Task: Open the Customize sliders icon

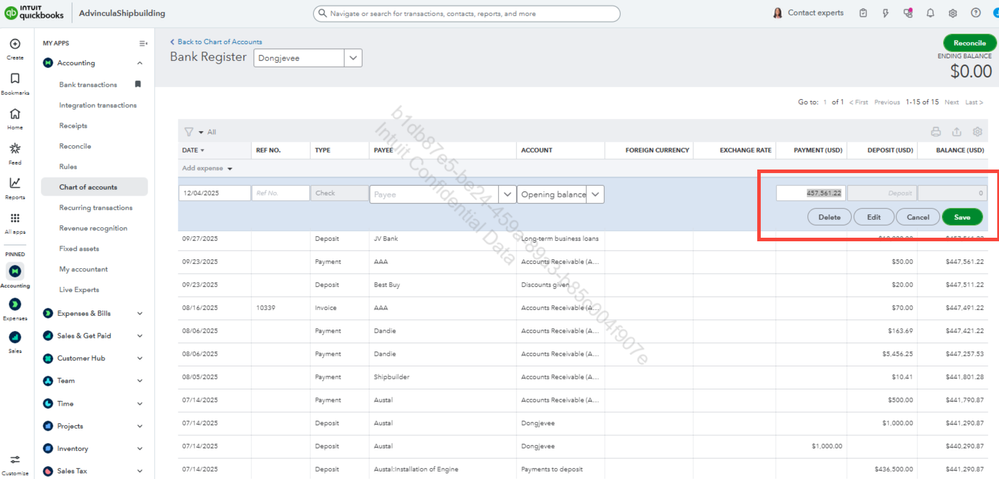Action: (x=15, y=459)
